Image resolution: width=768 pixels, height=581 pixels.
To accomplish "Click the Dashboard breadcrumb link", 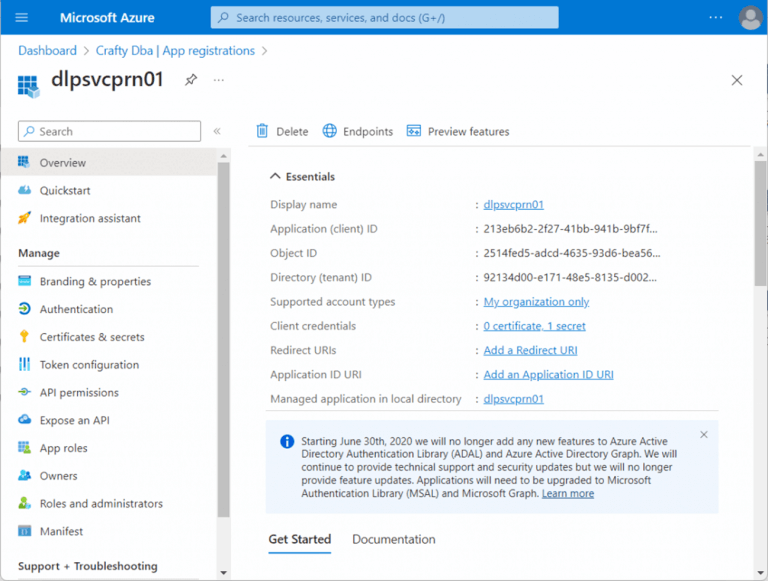I will point(48,50).
